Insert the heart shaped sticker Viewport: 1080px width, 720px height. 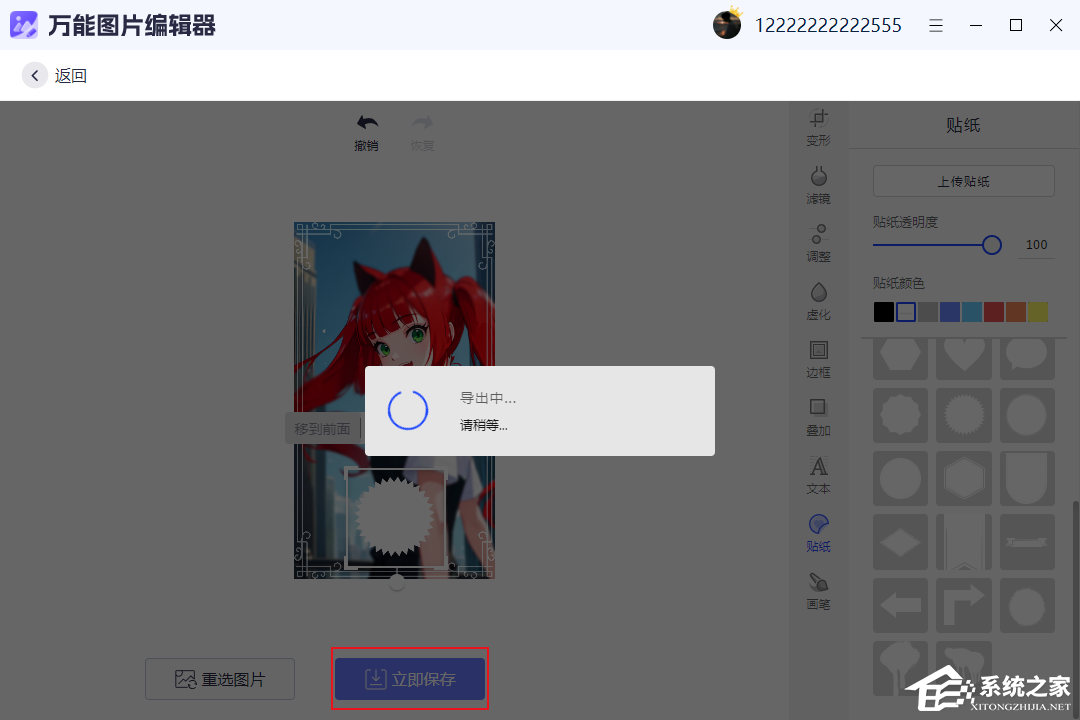(964, 358)
